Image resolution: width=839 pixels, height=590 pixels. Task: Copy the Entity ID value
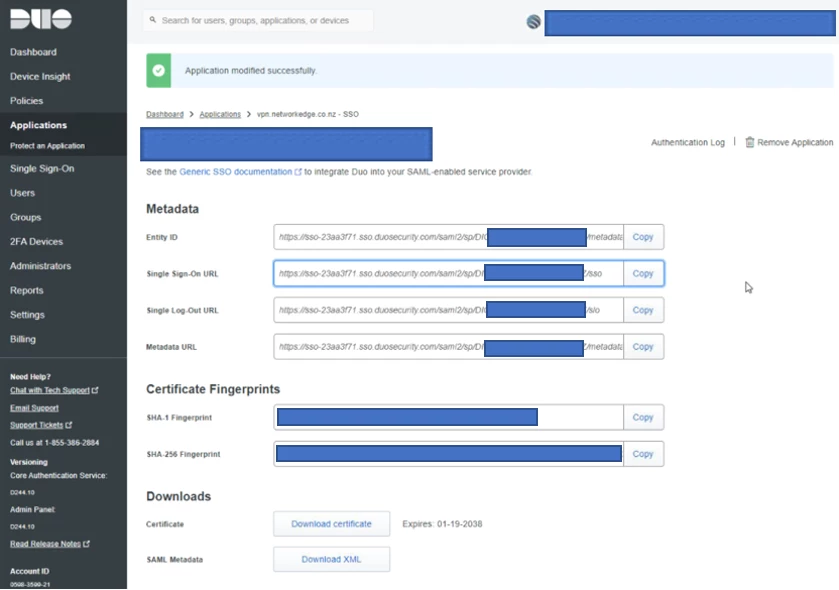click(x=643, y=237)
